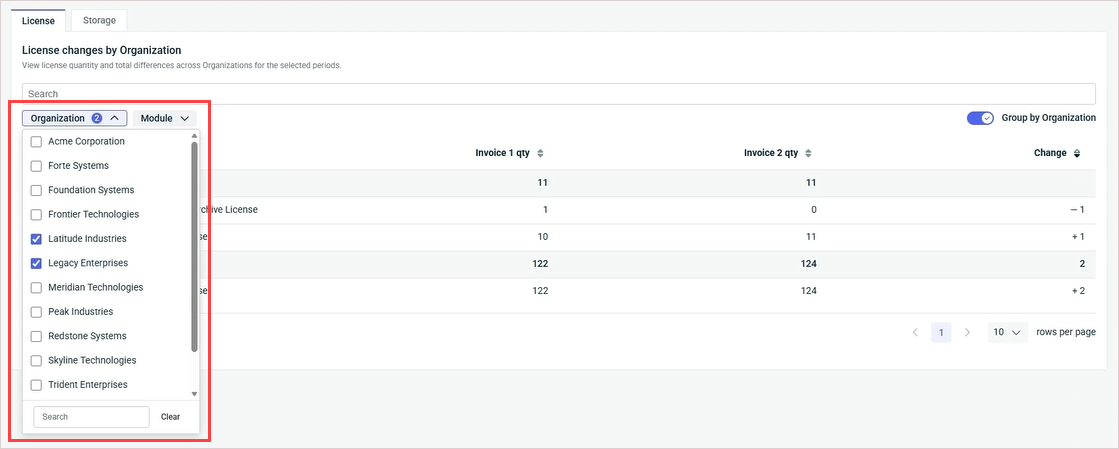This screenshot has height=449, width=1119.
Task: Go to previous page arrow
Action: click(x=915, y=332)
